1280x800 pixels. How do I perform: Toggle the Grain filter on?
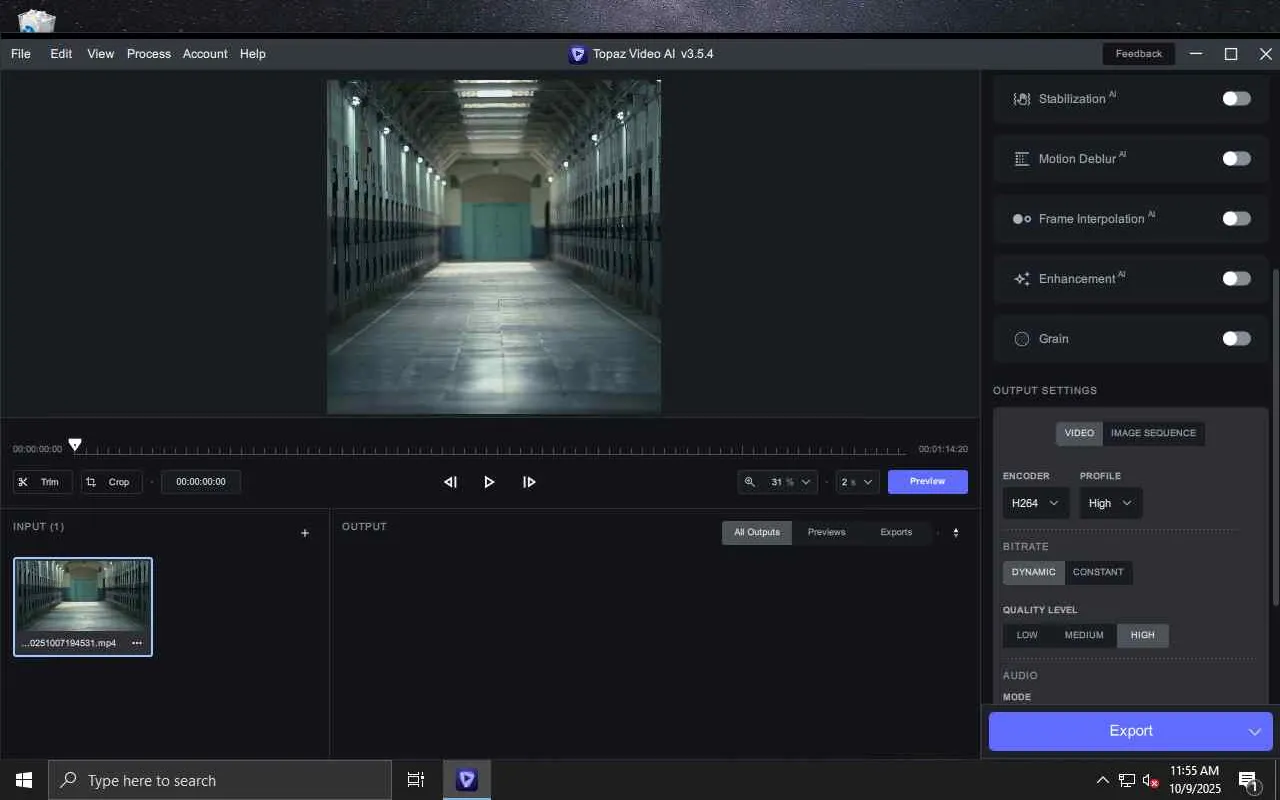click(1236, 339)
